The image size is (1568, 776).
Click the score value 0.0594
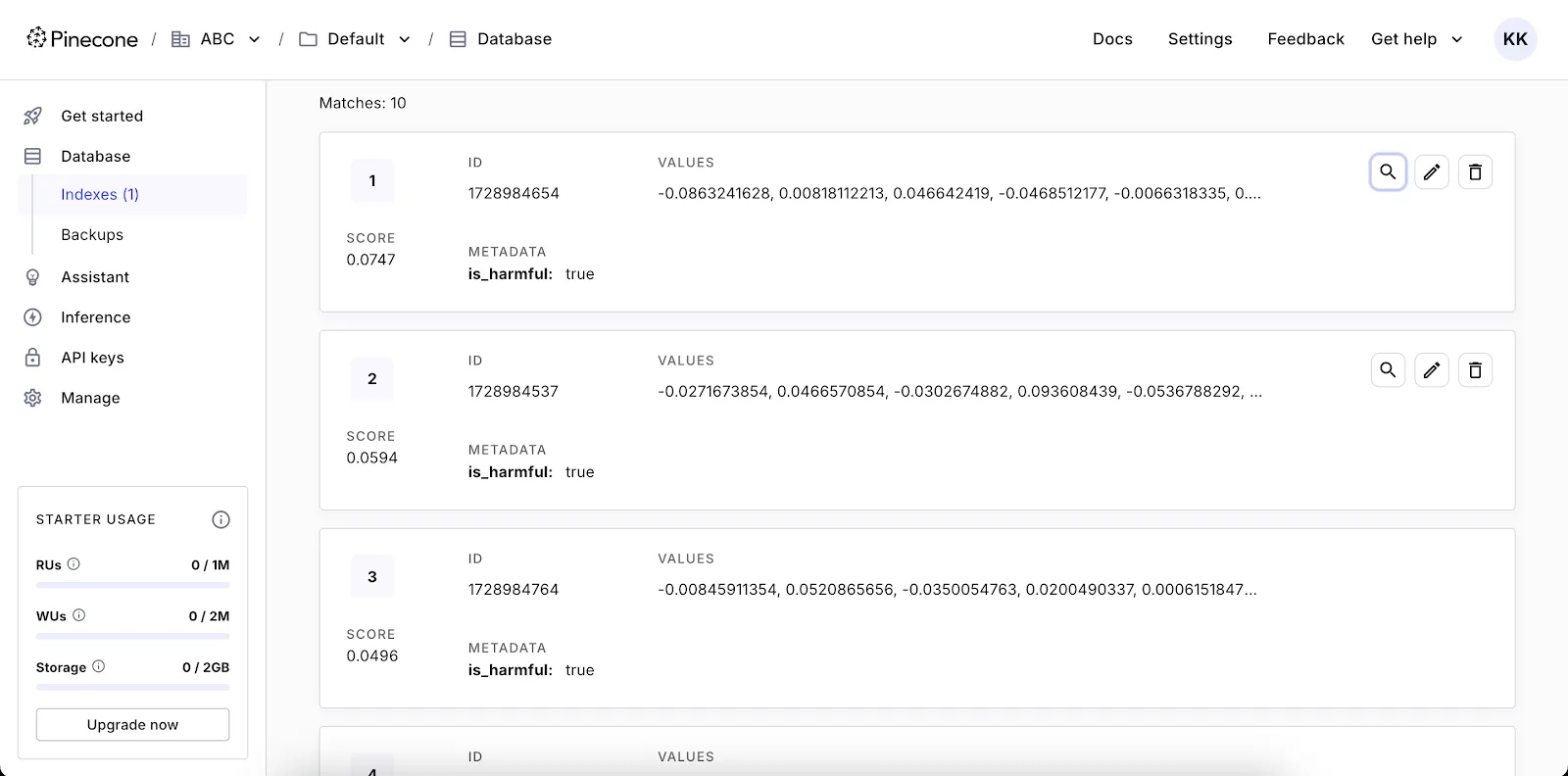[x=371, y=458]
